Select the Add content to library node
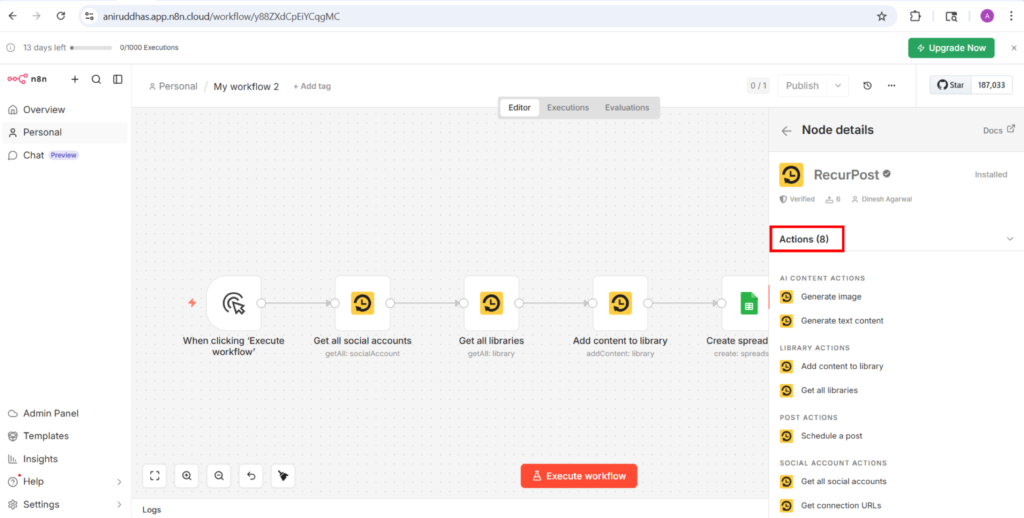The height and width of the screenshot is (518, 1024). [x=620, y=303]
